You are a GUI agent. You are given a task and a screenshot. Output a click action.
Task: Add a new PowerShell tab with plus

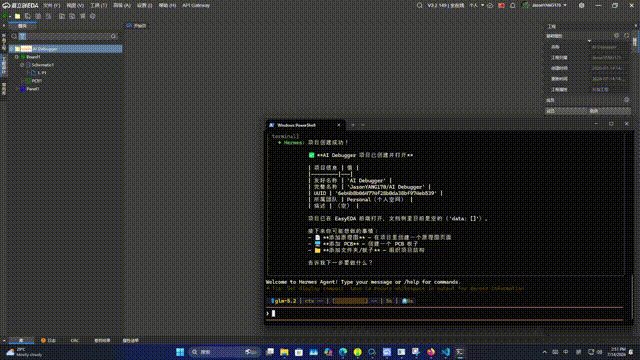coord(353,125)
